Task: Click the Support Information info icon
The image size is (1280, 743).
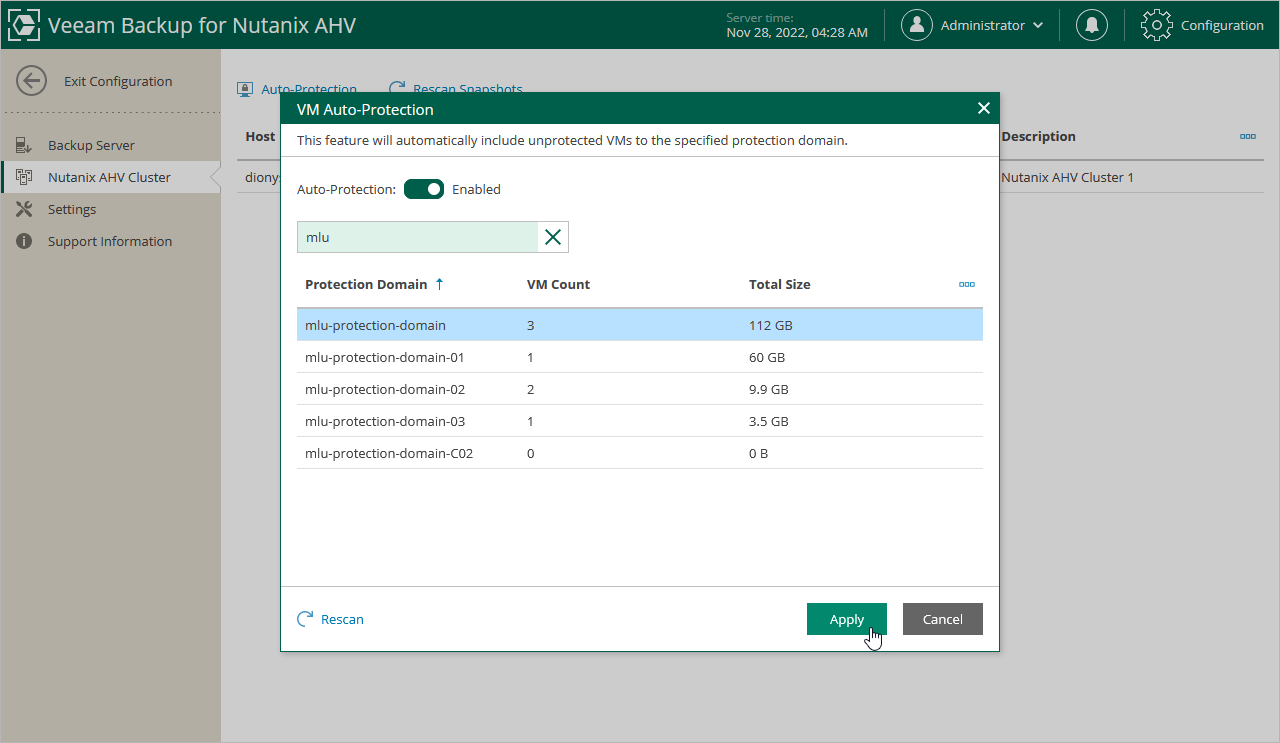Action: coord(25,241)
